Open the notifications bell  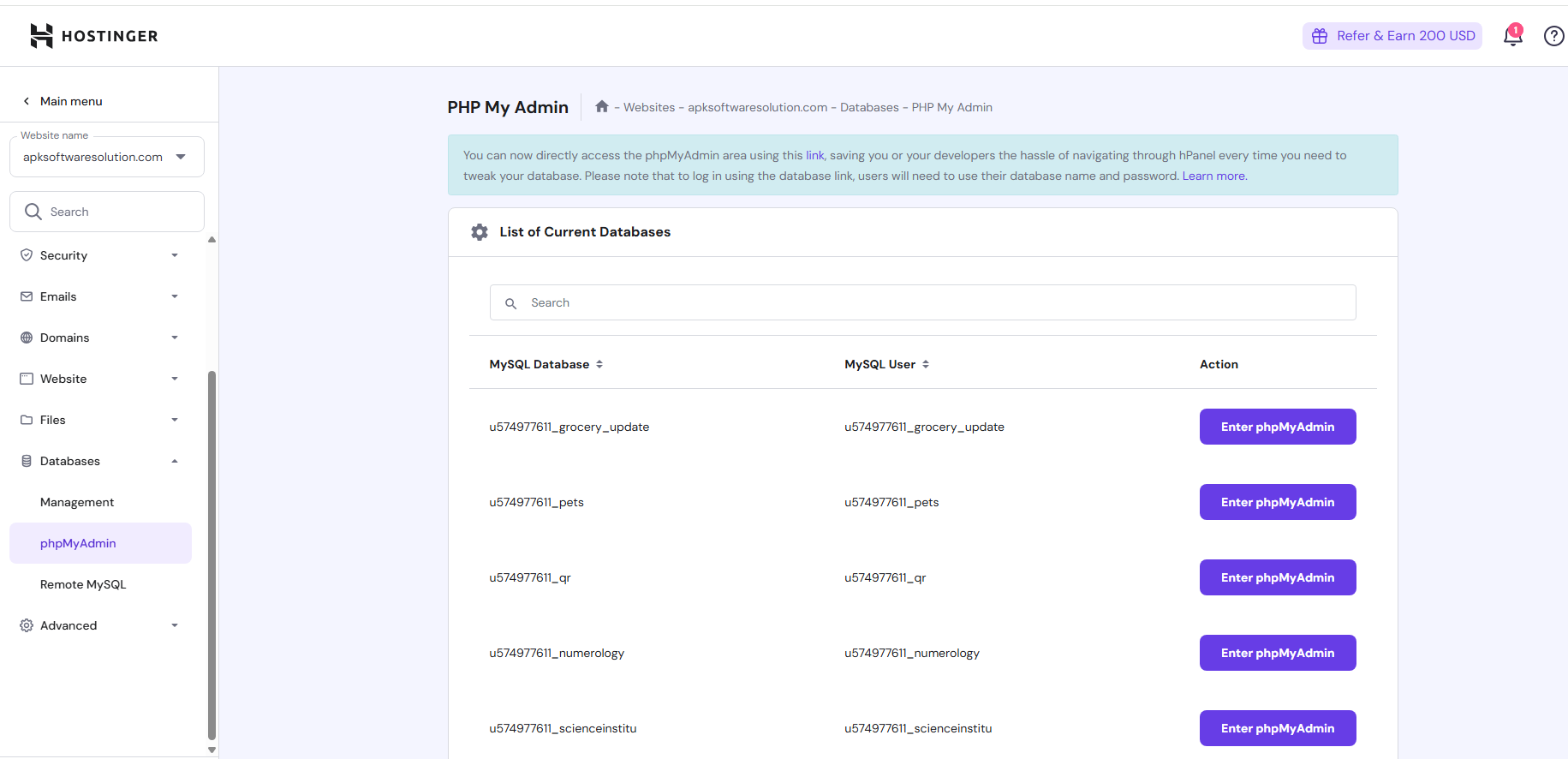click(x=1512, y=36)
